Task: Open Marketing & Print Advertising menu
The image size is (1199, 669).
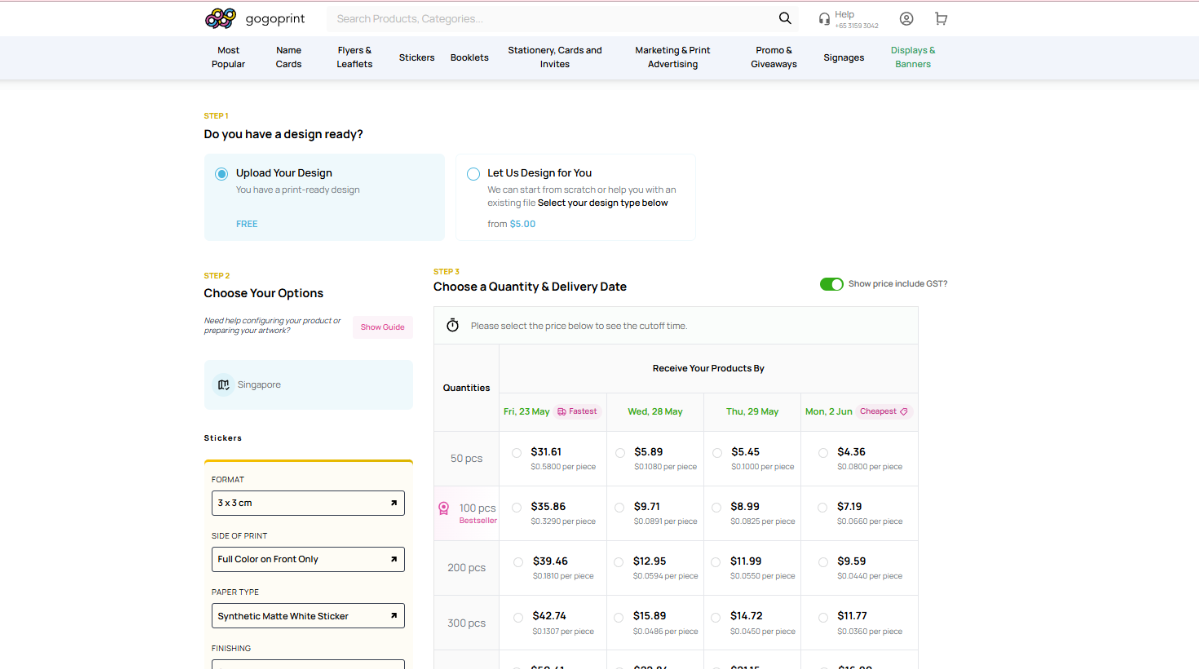Action: coord(673,57)
